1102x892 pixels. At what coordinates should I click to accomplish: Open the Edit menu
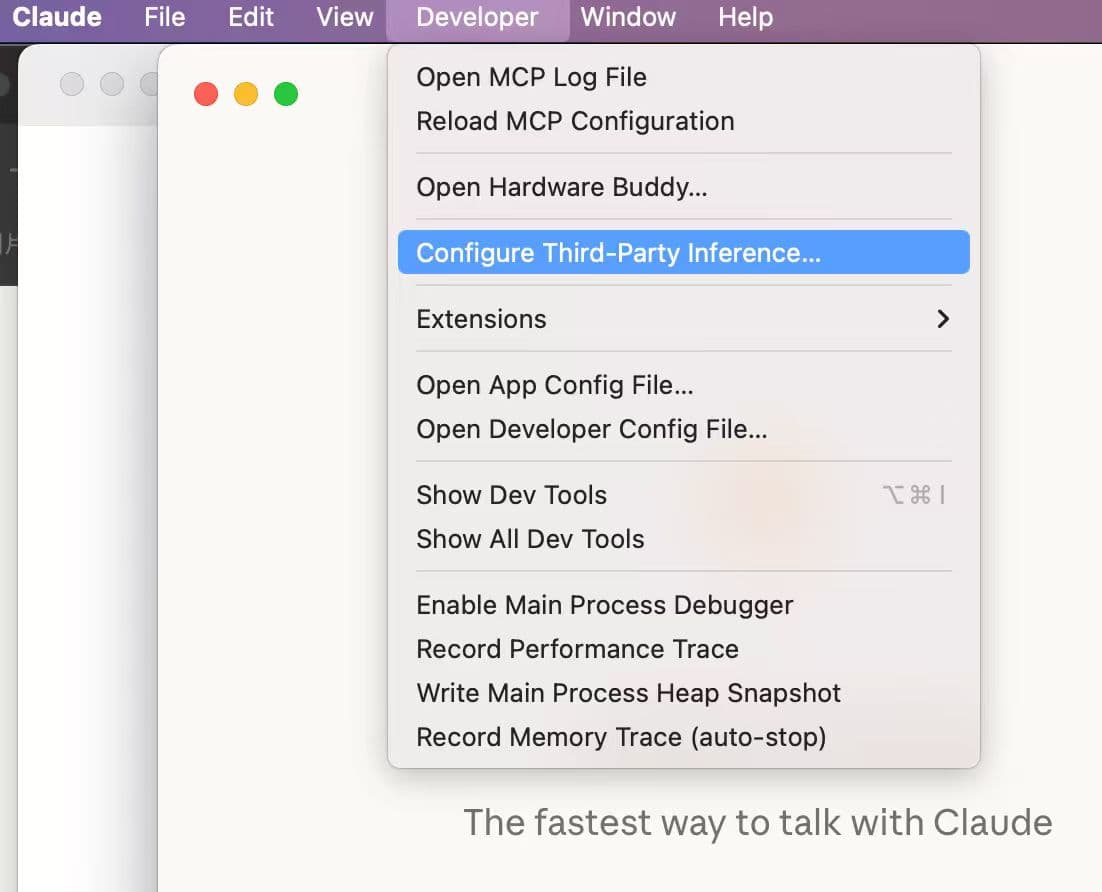[x=251, y=17]
